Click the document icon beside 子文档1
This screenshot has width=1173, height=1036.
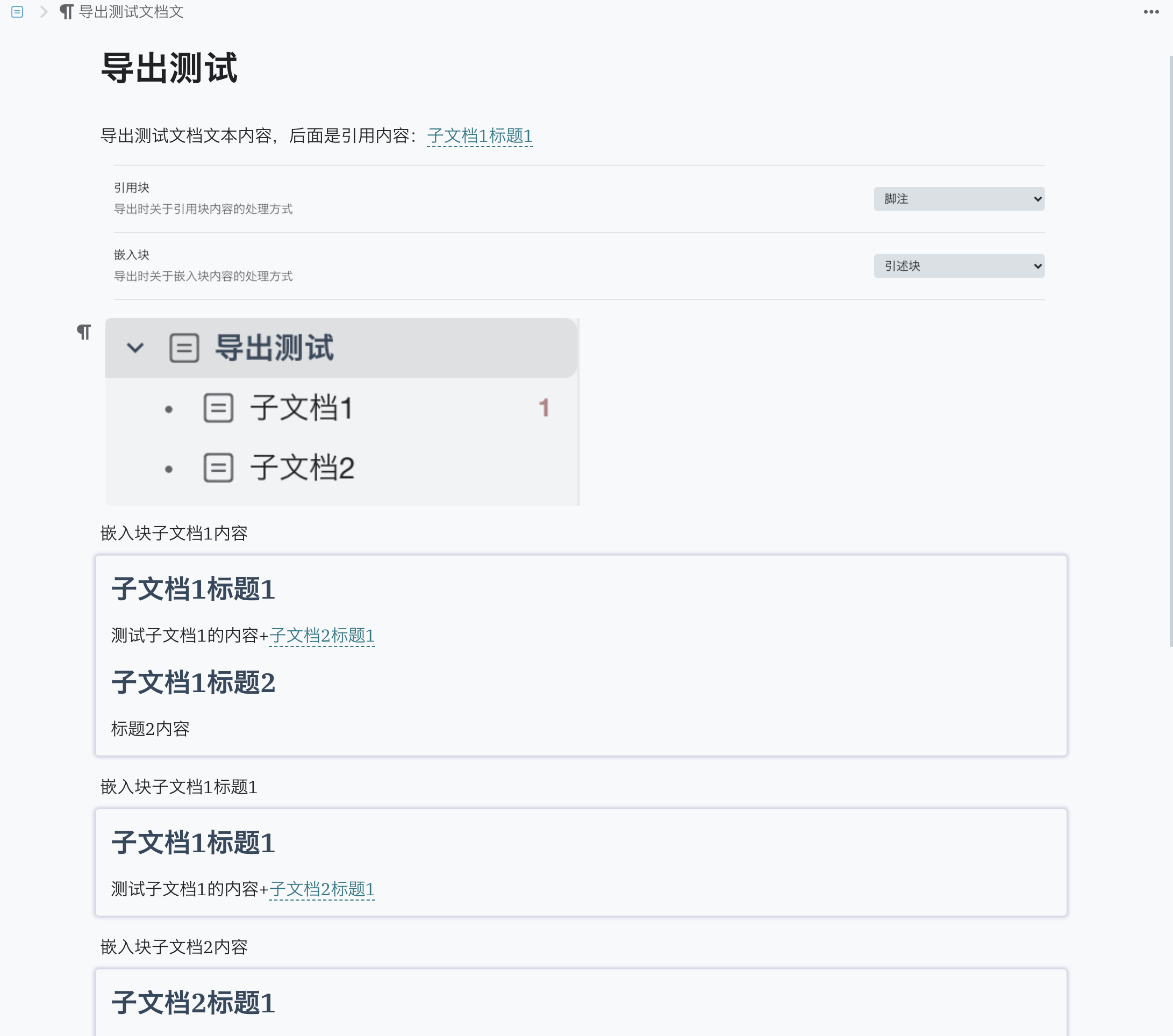point(218,408)
